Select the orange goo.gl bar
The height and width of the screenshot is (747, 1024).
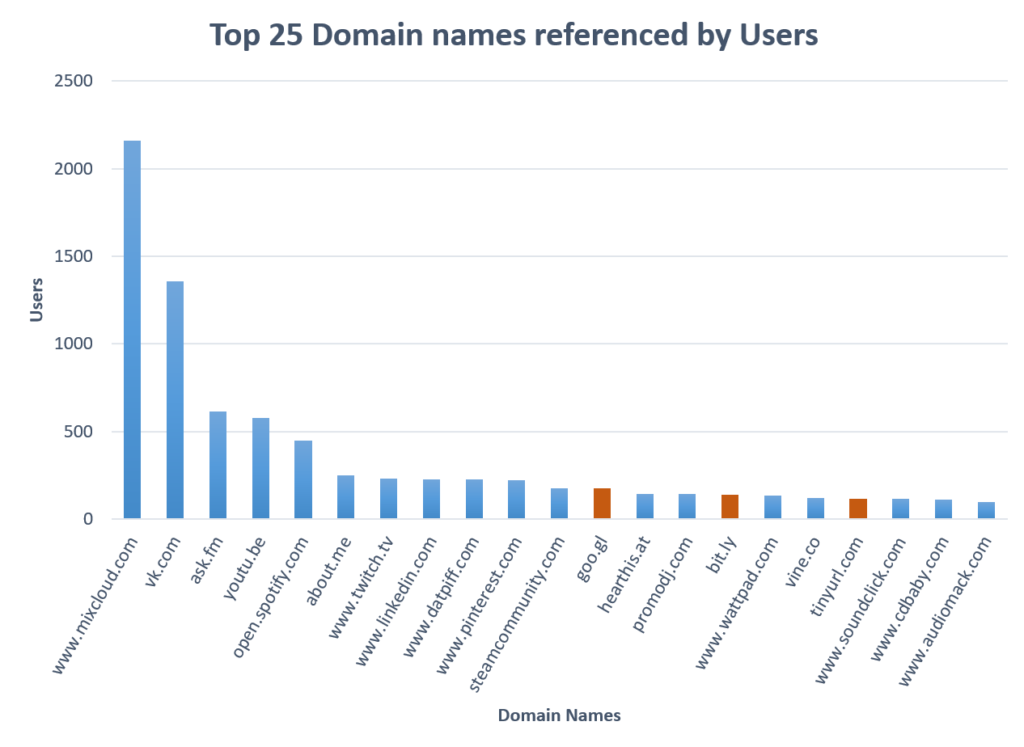[x=602, y=503]
